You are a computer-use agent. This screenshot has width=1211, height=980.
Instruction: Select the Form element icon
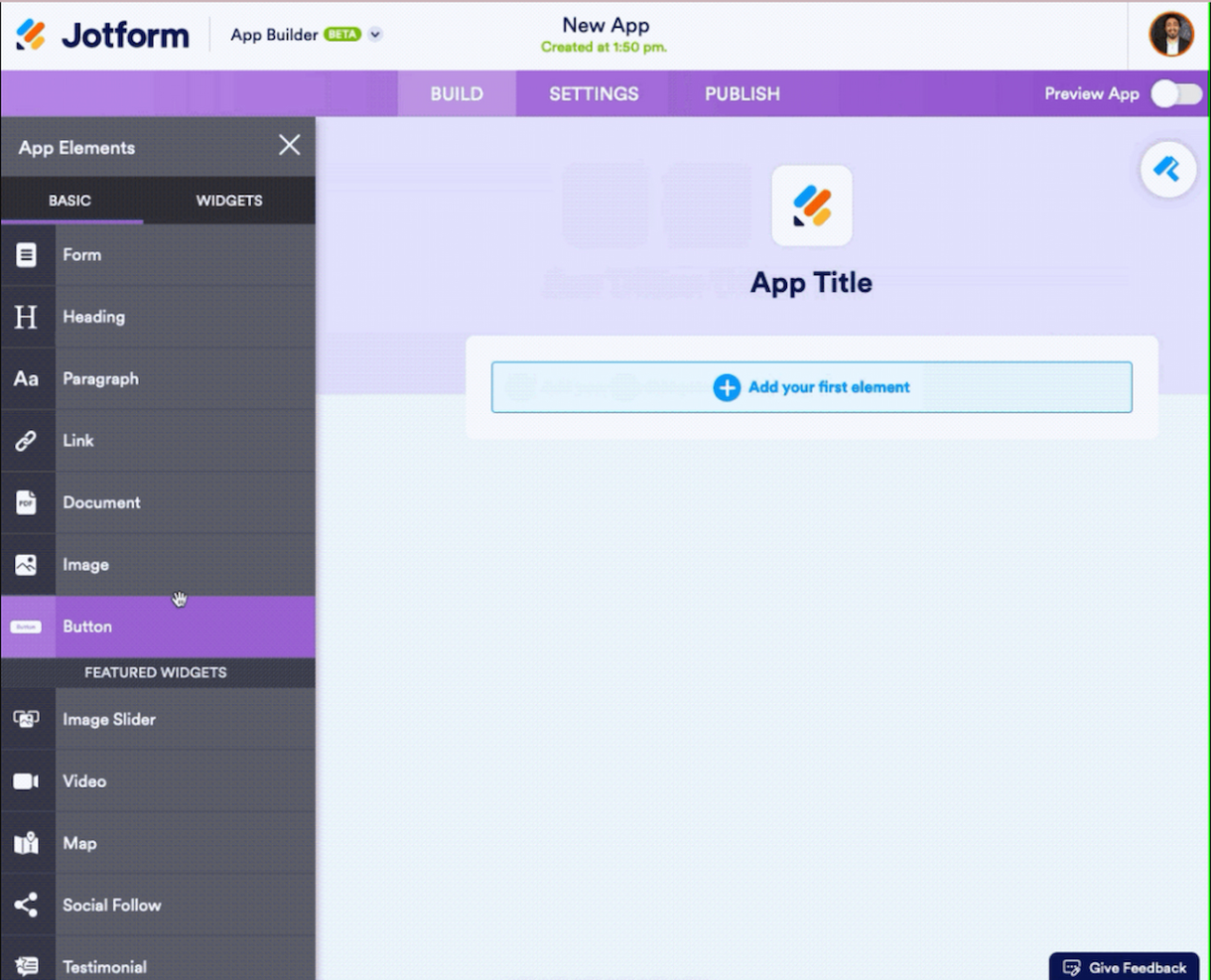click(27, 254)
